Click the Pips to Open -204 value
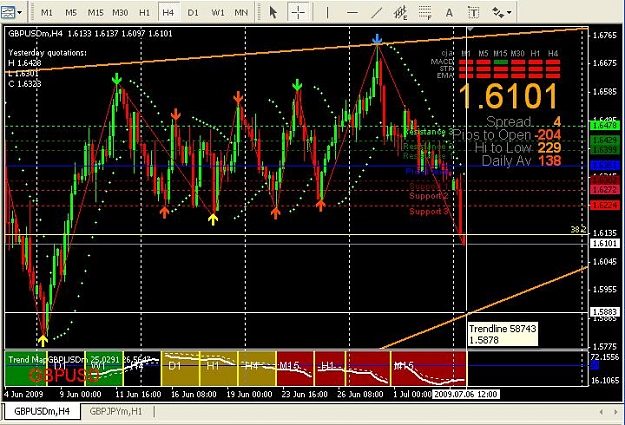This screenshot has width=625, height=425. [x=548, y=135]
